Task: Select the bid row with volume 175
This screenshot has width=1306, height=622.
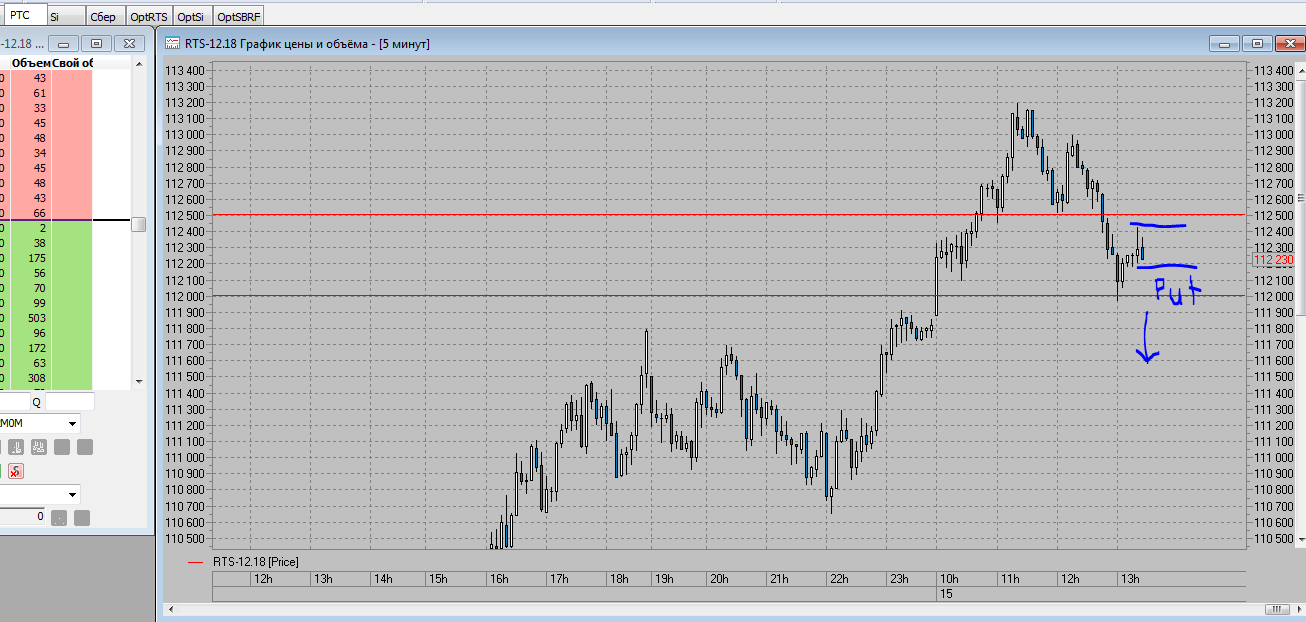Action: coord(46,258)
